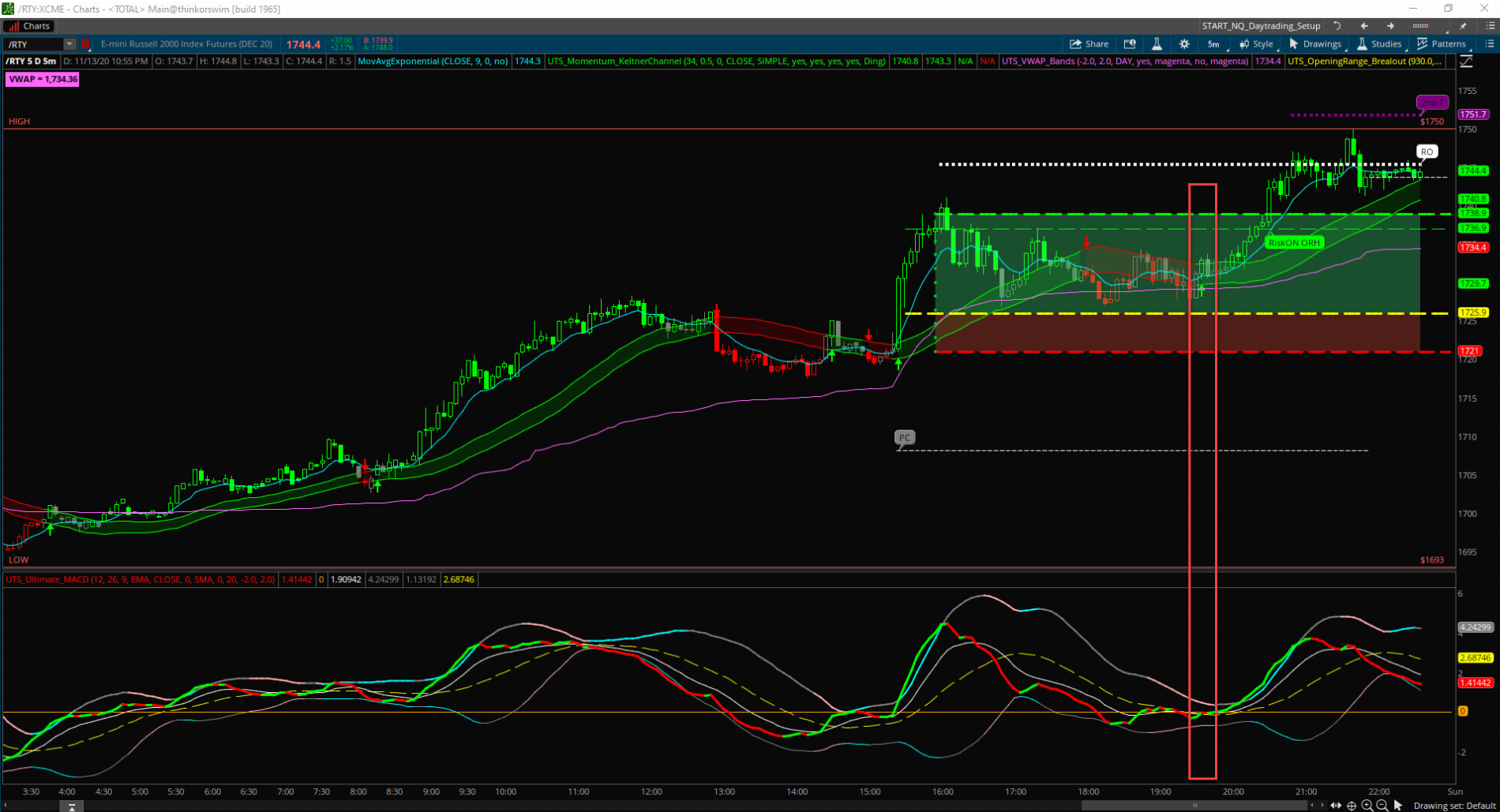The width and height of the screenshot is (1500, 812).
Task: Open the Drawings menu
Action: 1314,44
